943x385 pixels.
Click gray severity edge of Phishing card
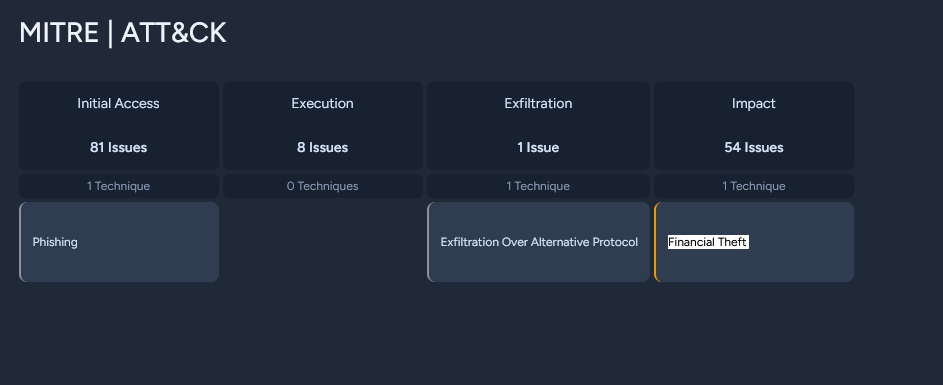20,242
